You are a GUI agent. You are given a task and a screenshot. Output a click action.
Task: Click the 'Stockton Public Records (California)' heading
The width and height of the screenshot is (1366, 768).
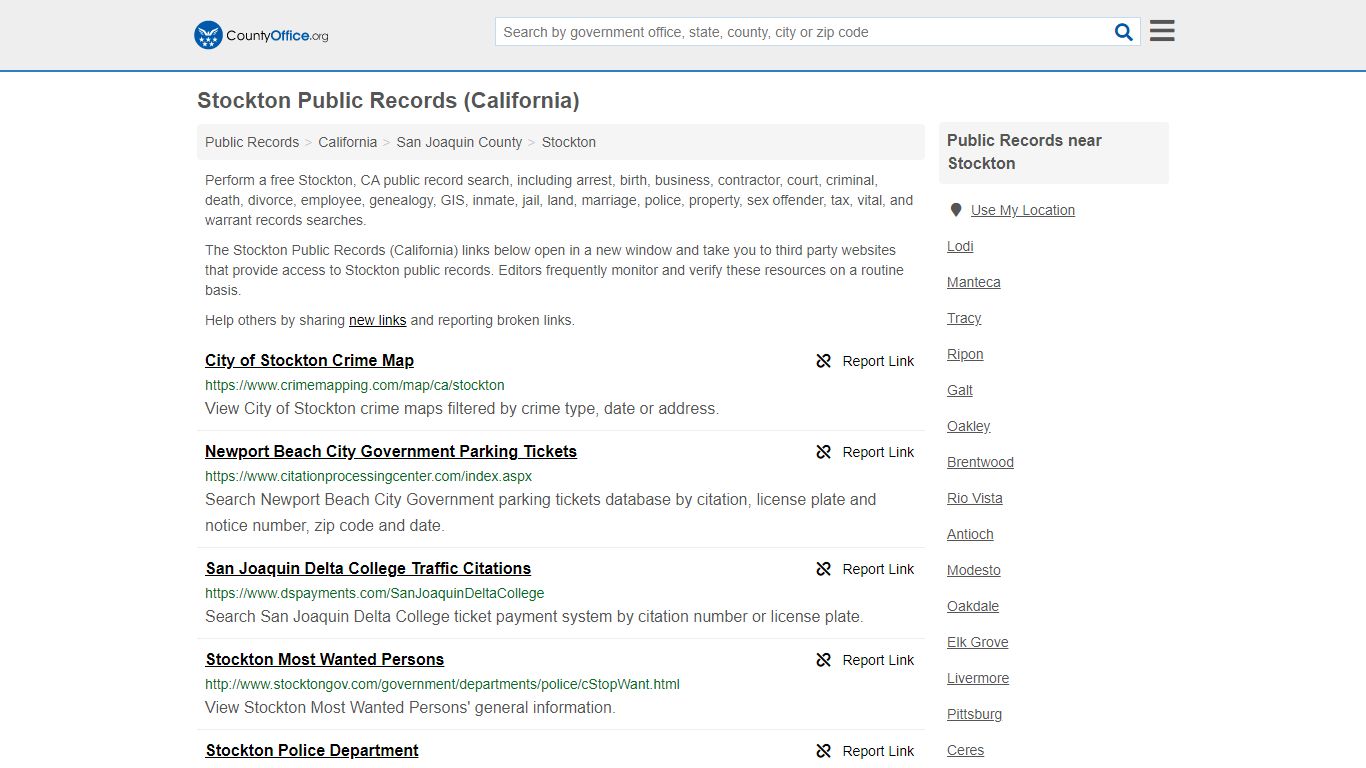coord(388,100)
